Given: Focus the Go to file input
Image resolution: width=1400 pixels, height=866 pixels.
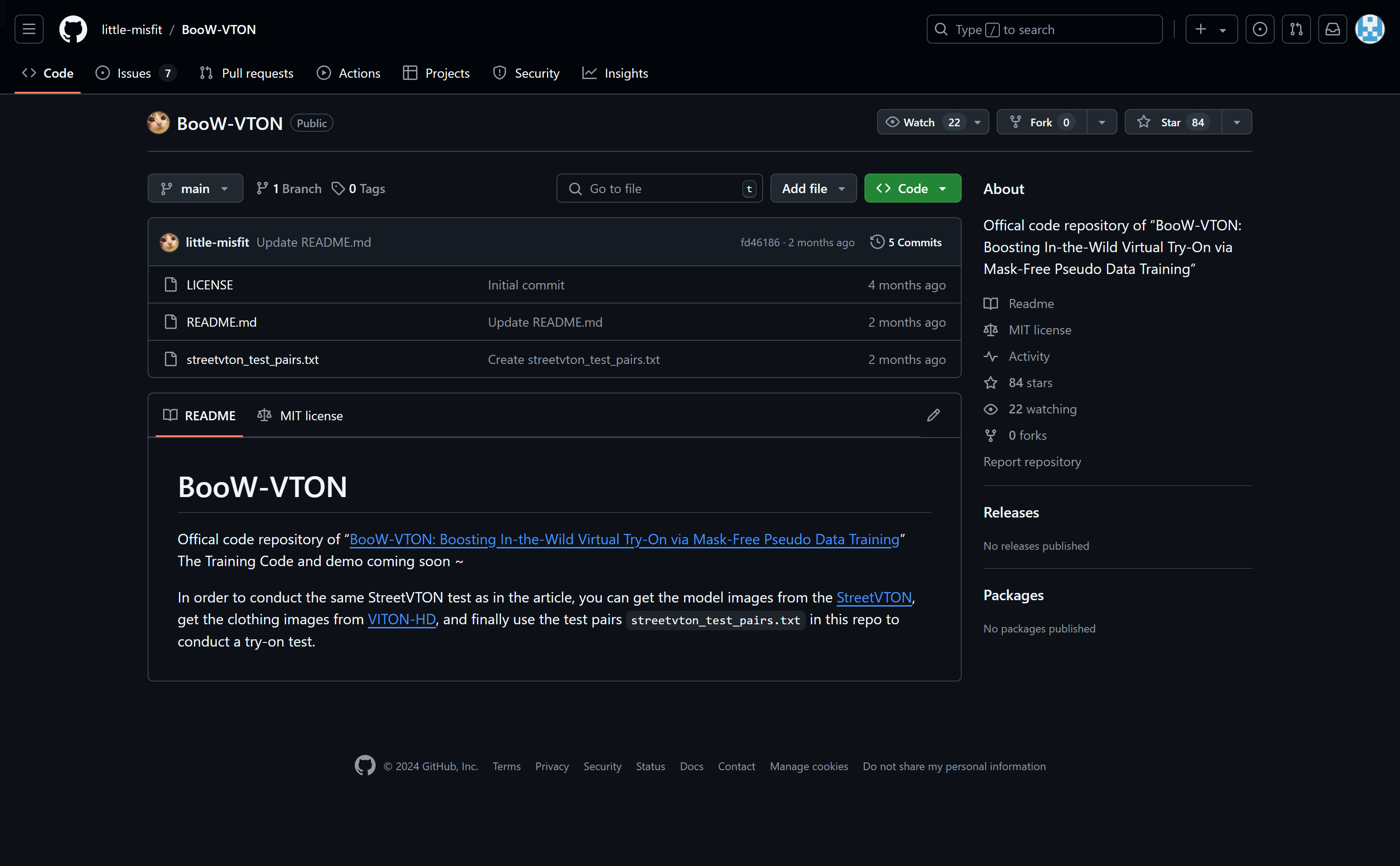Looking at the screenshot, I should click(x=660, y=189).
